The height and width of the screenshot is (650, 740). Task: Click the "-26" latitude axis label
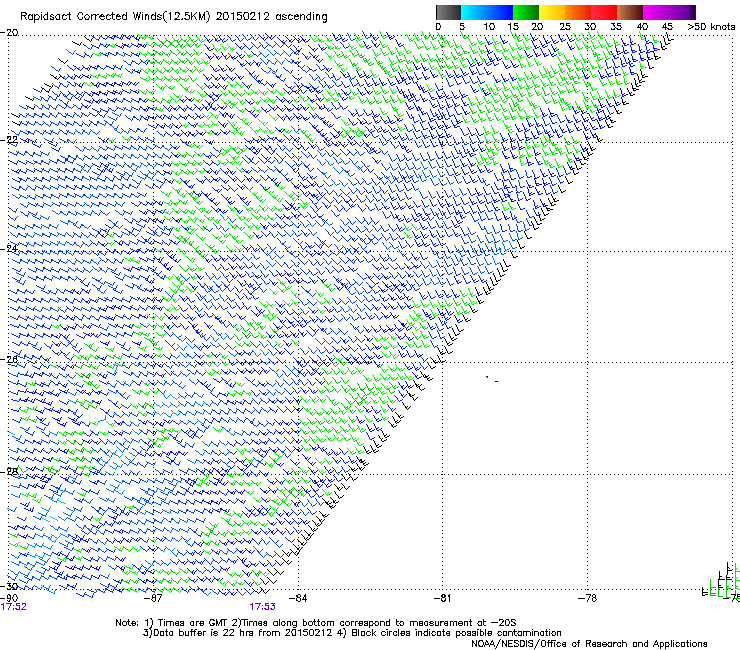(9, 359)
